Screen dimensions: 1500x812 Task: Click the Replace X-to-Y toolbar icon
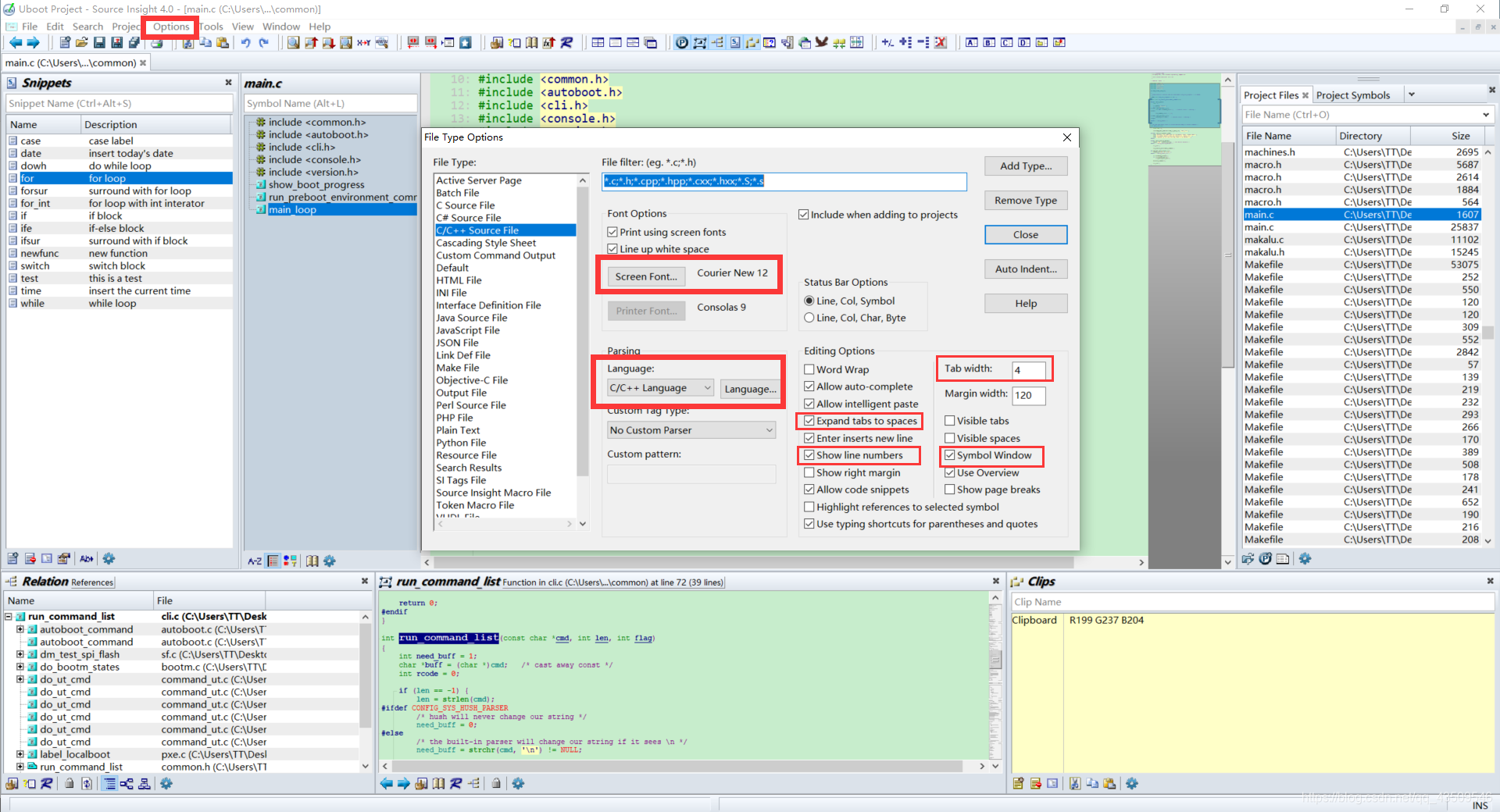pyautogui.click(x=363, y=42)
